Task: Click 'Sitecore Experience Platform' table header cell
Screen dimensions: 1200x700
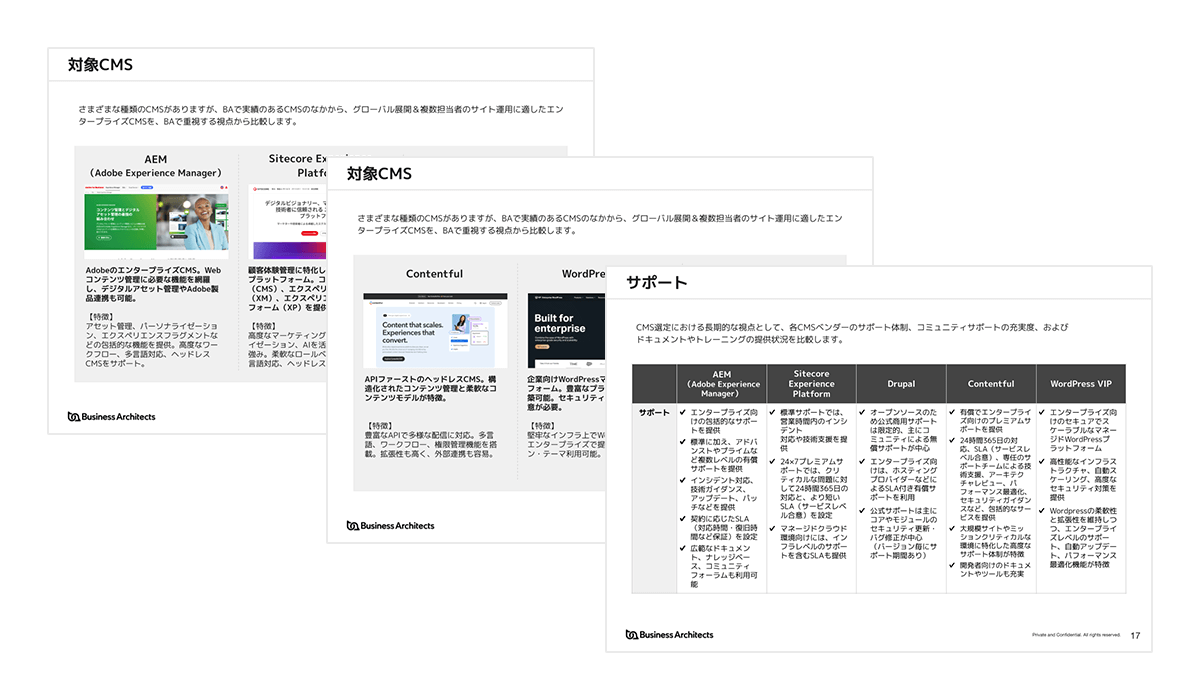Action: (811, 384)
